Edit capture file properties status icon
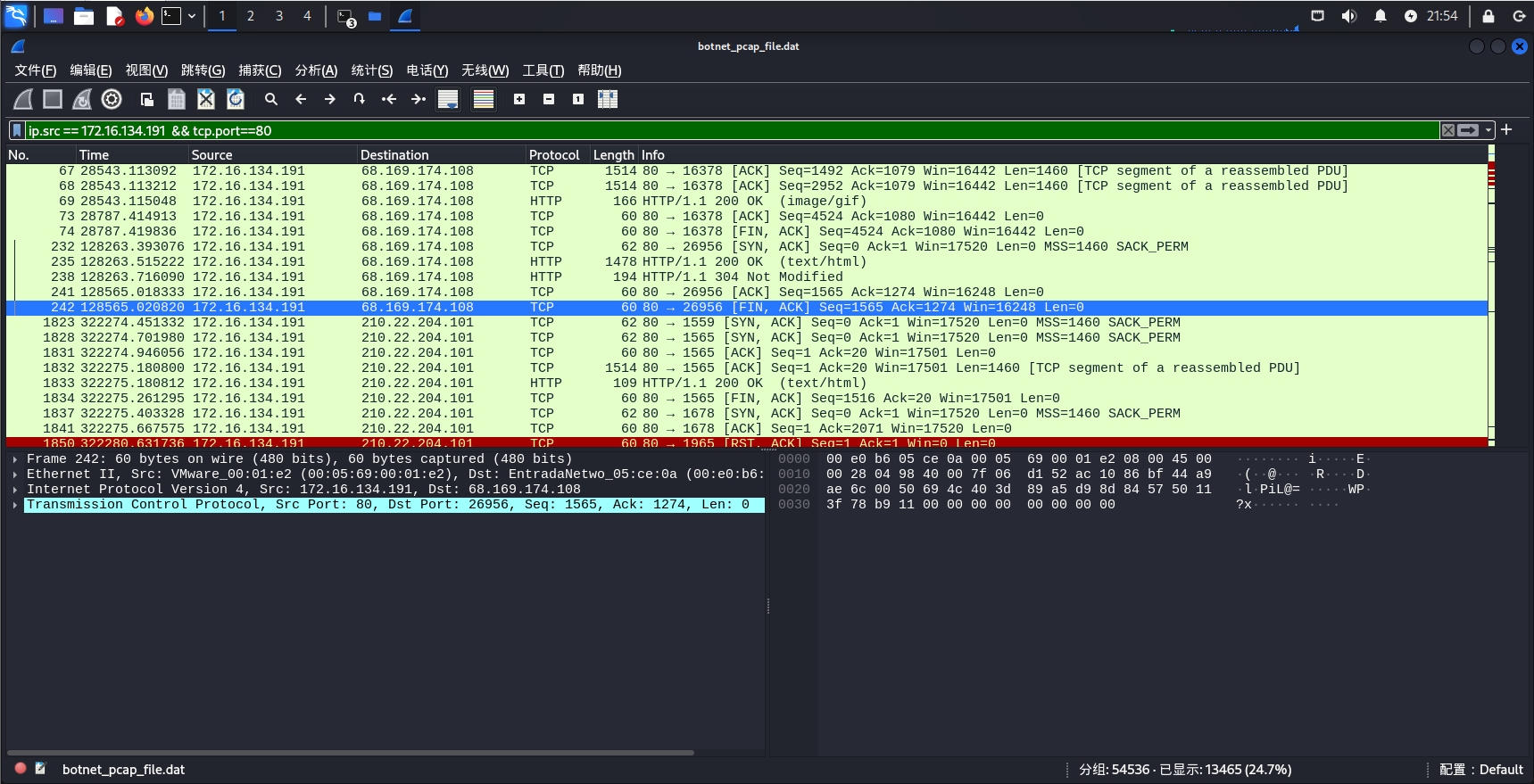Image resolution: width=1534 pixels, height=784 pixels. coord(40,768)
